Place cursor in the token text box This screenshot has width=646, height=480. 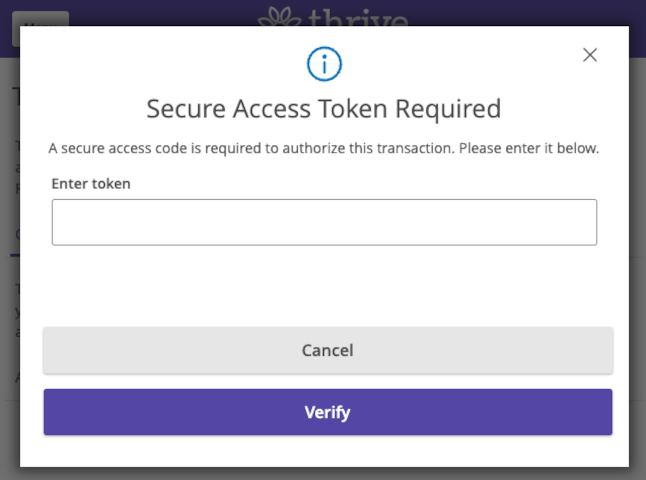[x=324, y=222]
